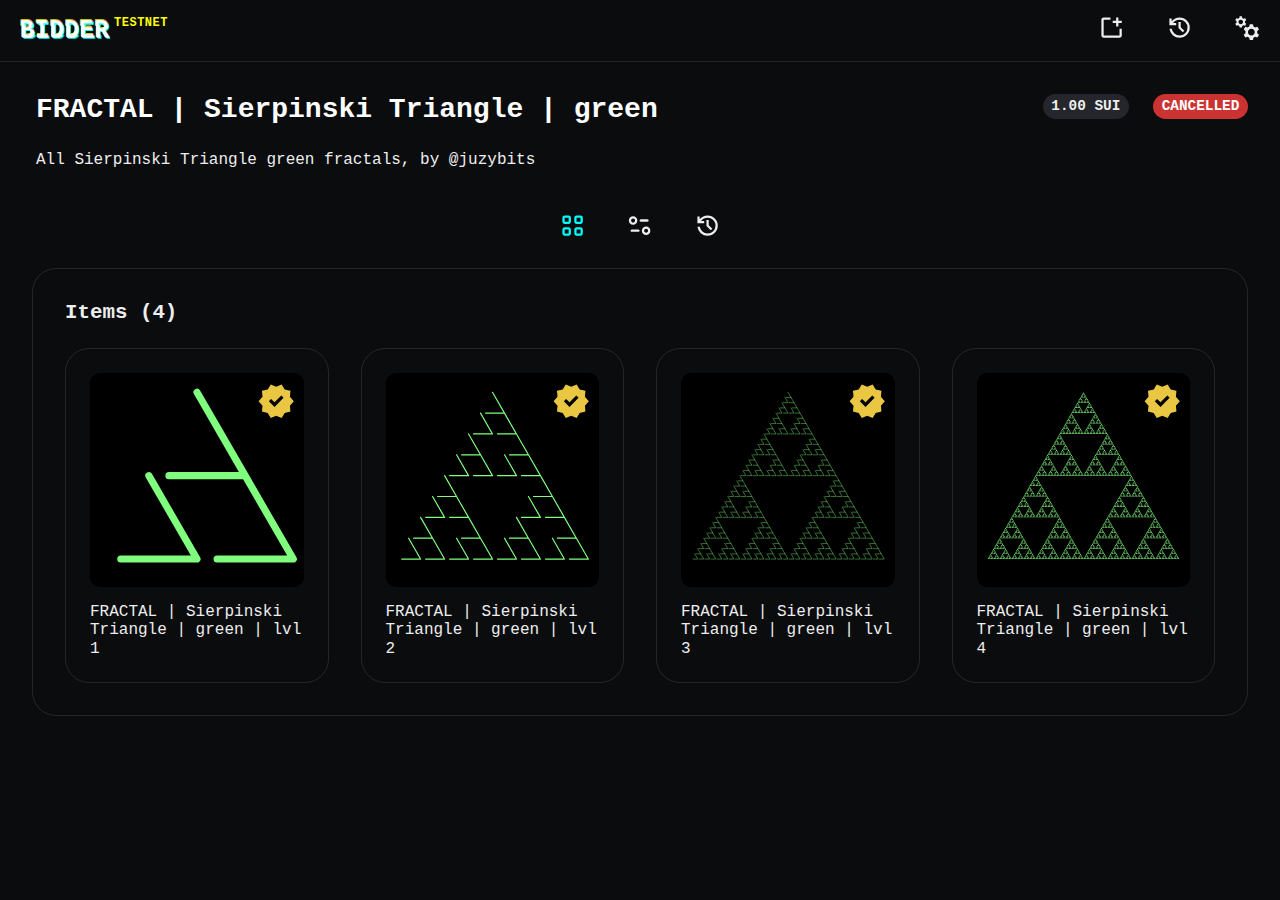Click the lvl 4 item title text
Screen dimensions: 1280x900
click(x=1083, y=629)
